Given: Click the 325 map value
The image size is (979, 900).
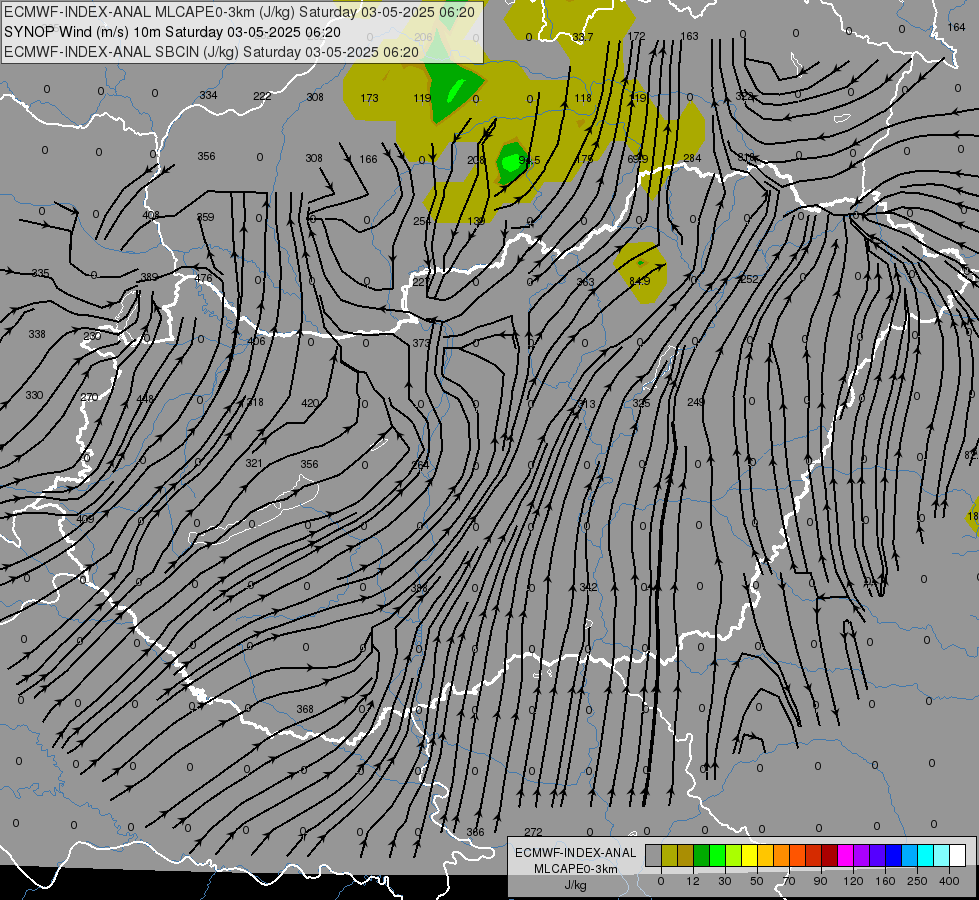Looking at the screenshot, I should (x=641, y=403).
